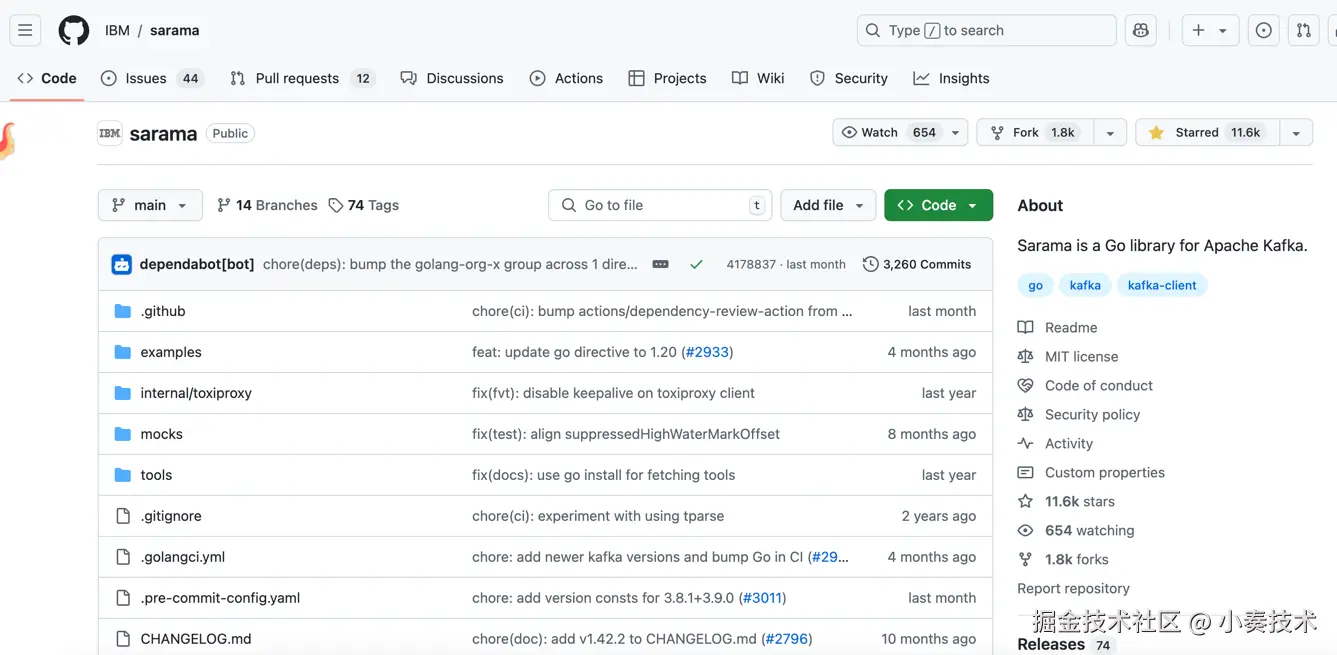Switch to the Issues tab
The width and height of the screenshot is (1337, 655).
tap(146, 78)
